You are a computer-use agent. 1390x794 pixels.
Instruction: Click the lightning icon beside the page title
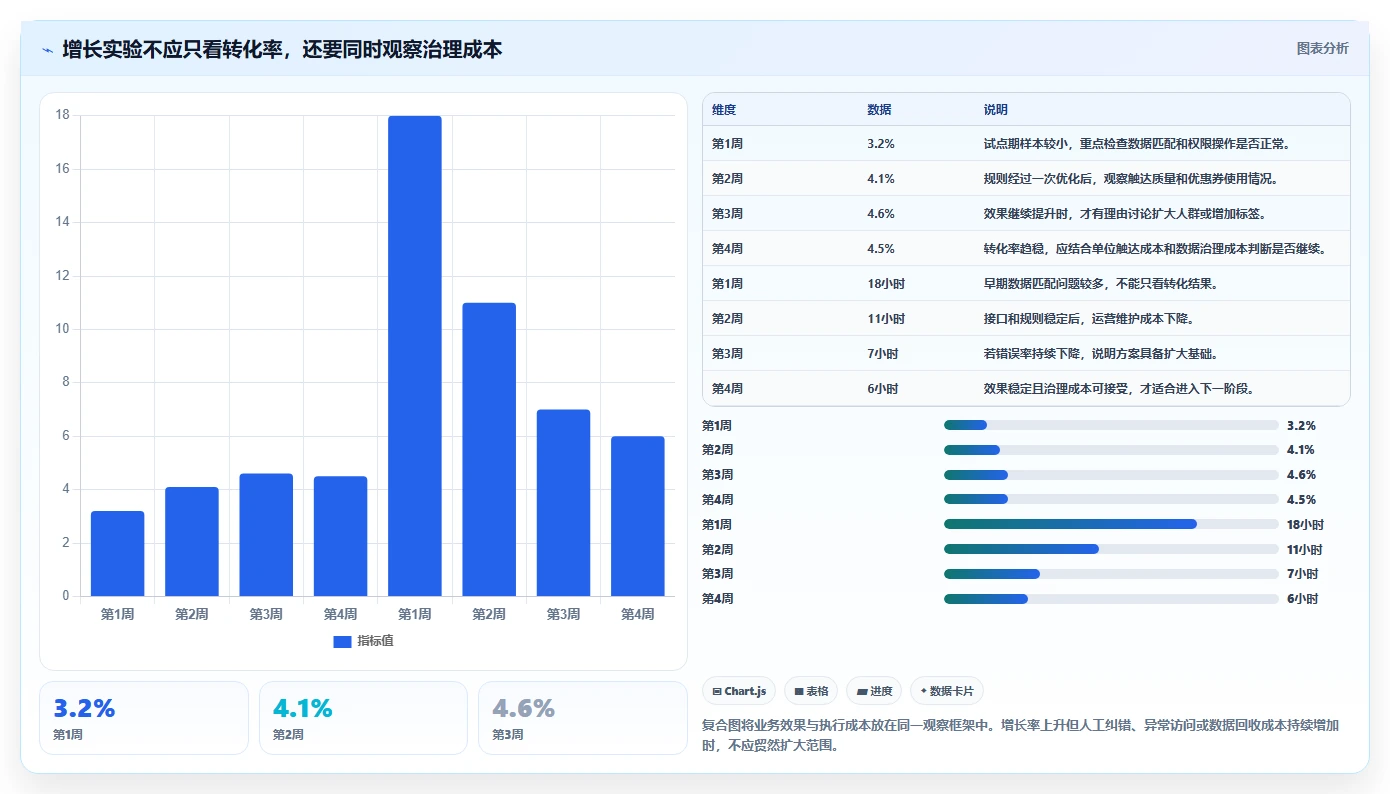(x=48, y=49)
